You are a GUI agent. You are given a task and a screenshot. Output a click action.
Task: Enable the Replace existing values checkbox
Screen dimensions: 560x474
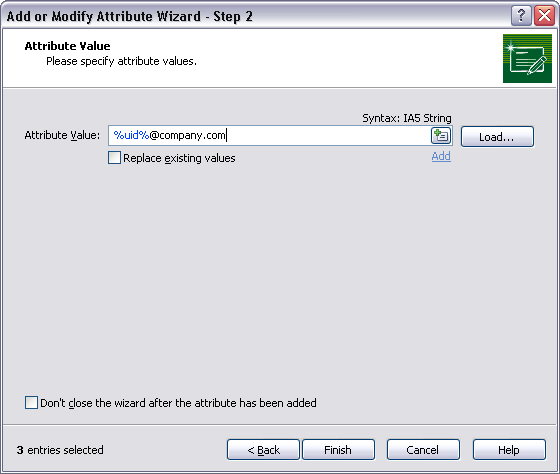pos(114,158)
